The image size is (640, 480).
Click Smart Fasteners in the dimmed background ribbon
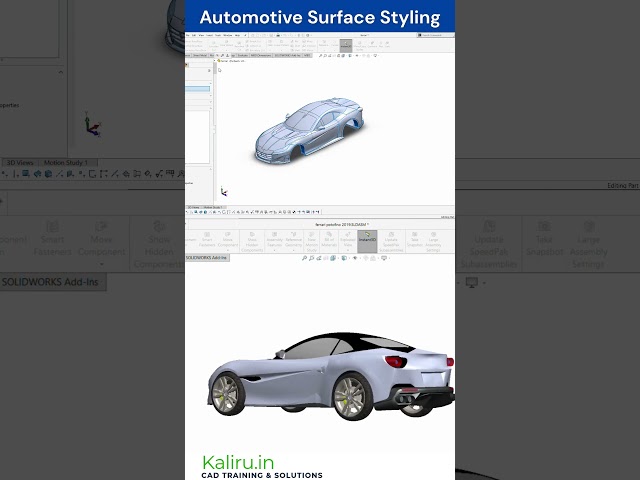coord(52,239)
